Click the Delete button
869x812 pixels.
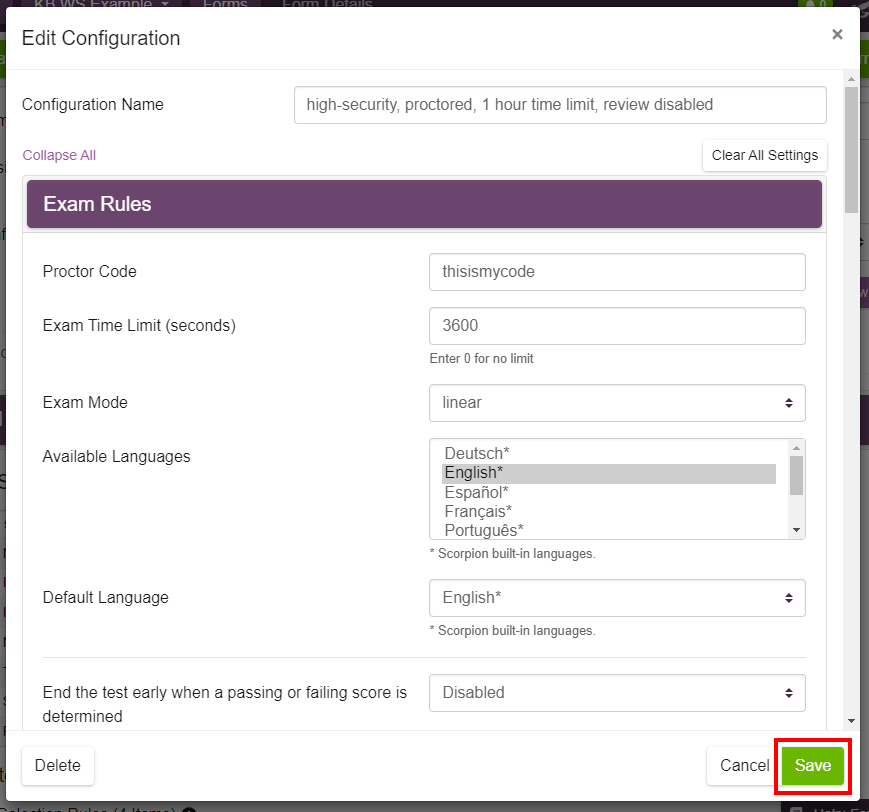58,765
